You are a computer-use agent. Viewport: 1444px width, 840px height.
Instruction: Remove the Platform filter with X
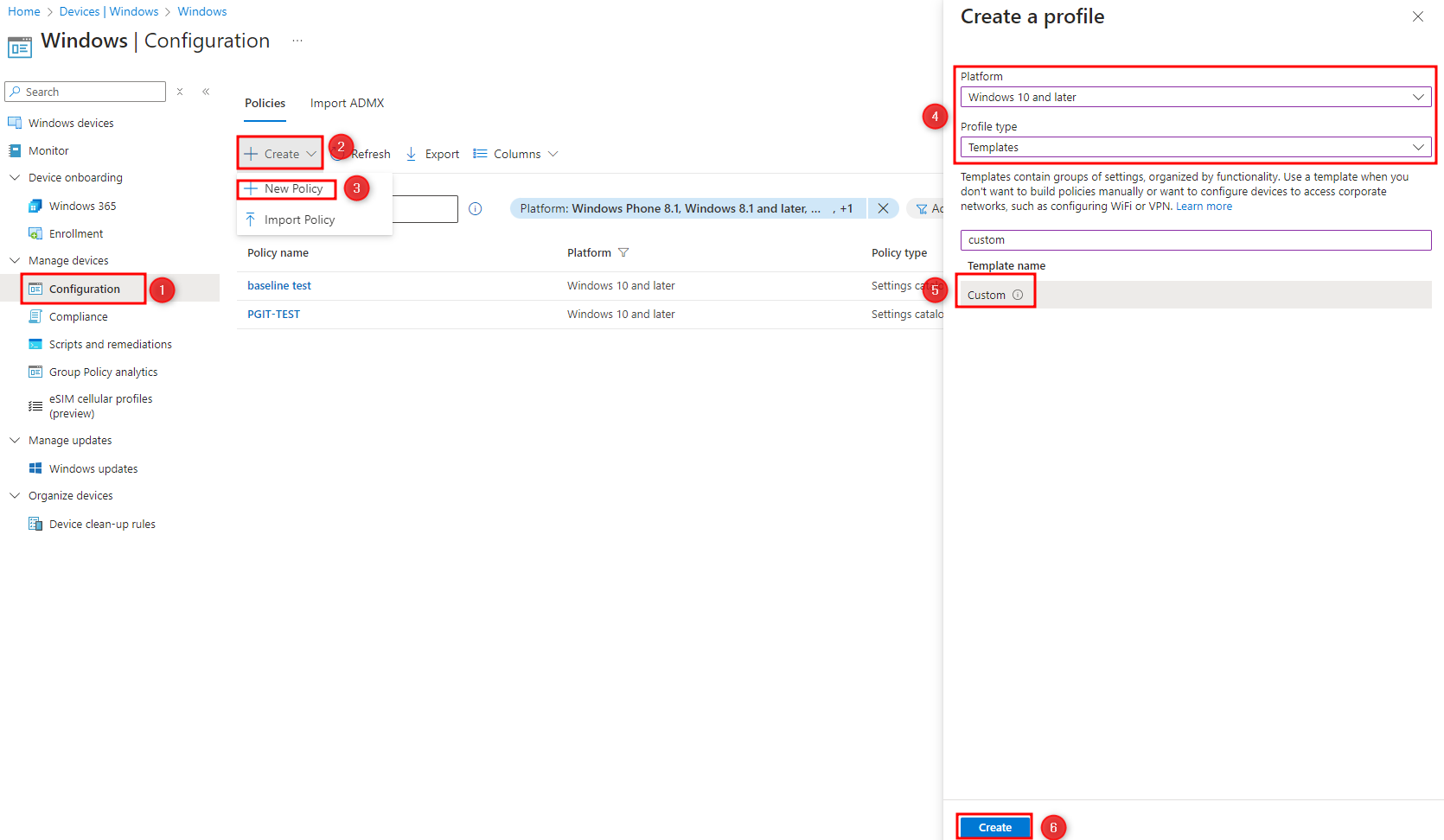[883, 208]
